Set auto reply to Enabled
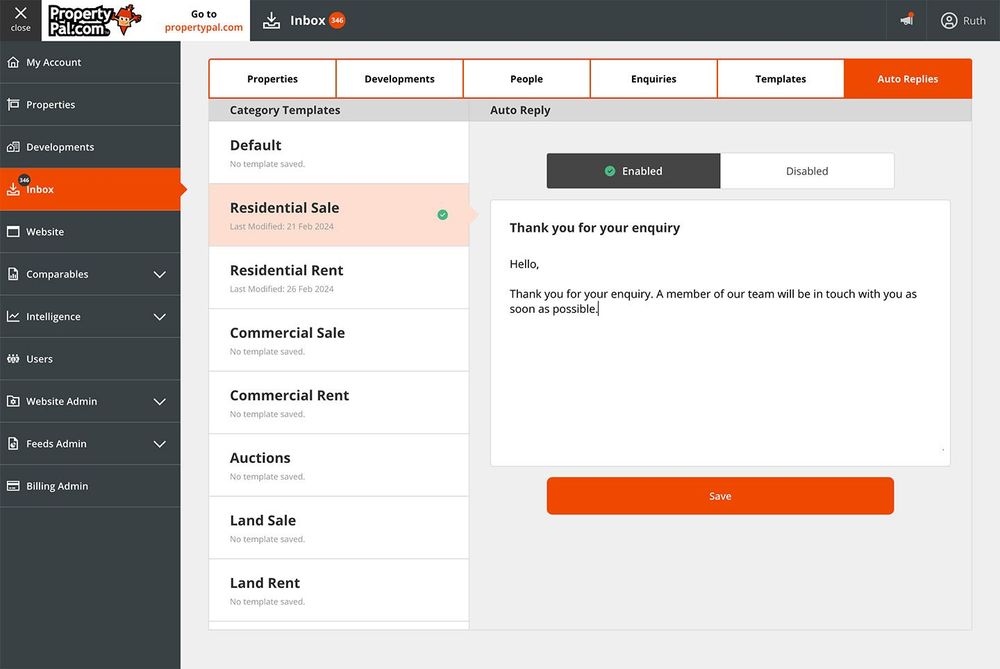This screenshot has width=1000, height=669. pyautogui.click(x=633, y=171)
